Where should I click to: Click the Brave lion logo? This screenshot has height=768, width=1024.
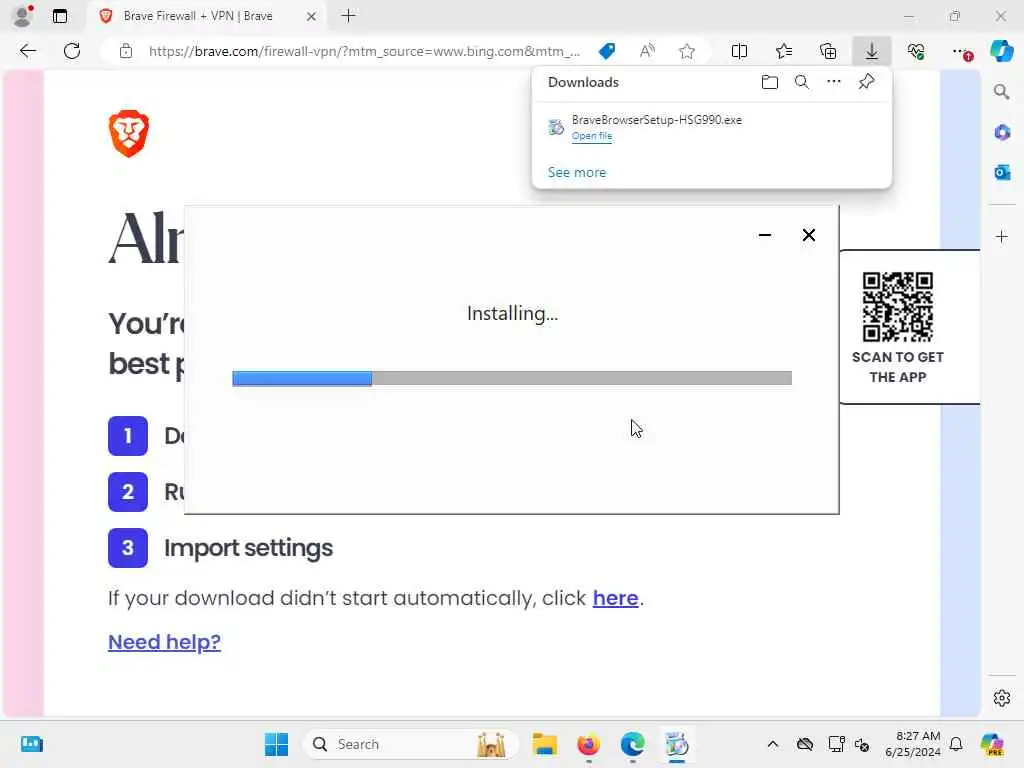click(x=129, y=133)
